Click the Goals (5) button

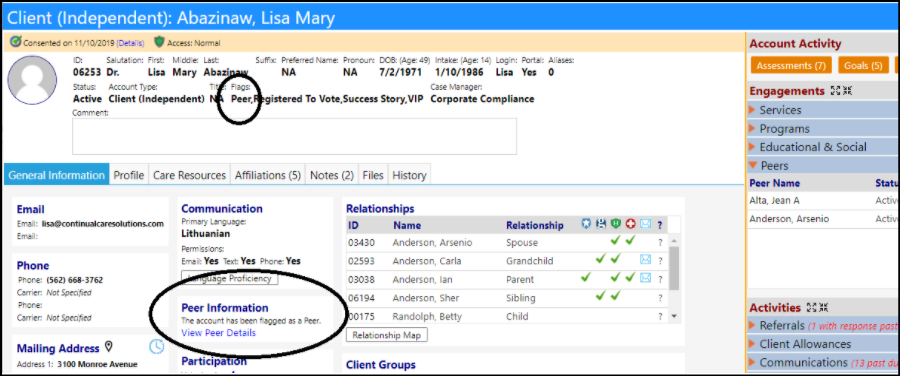tap(863, 65)
